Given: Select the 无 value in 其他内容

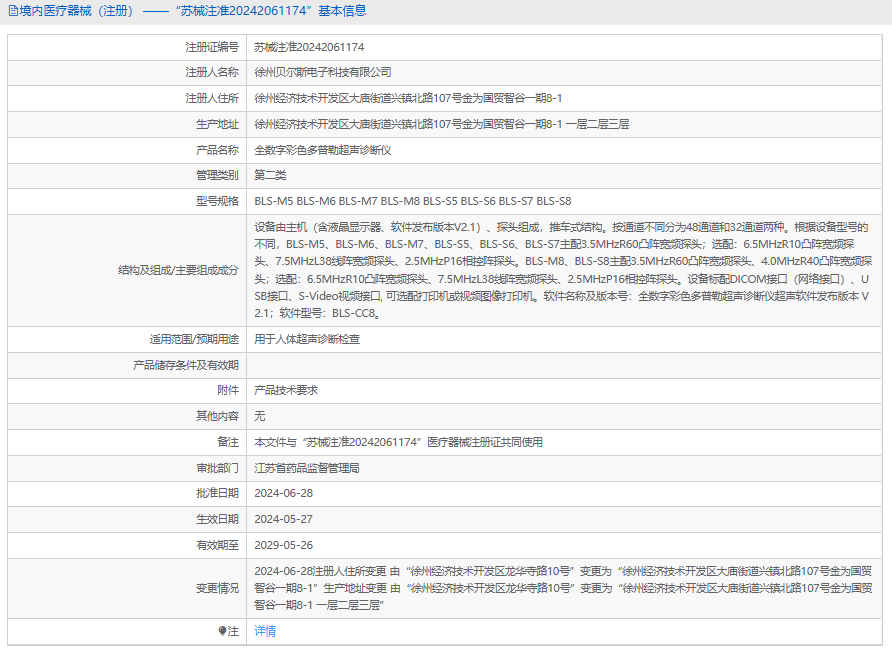Looking at the screenshot, I should pos(259,416).
